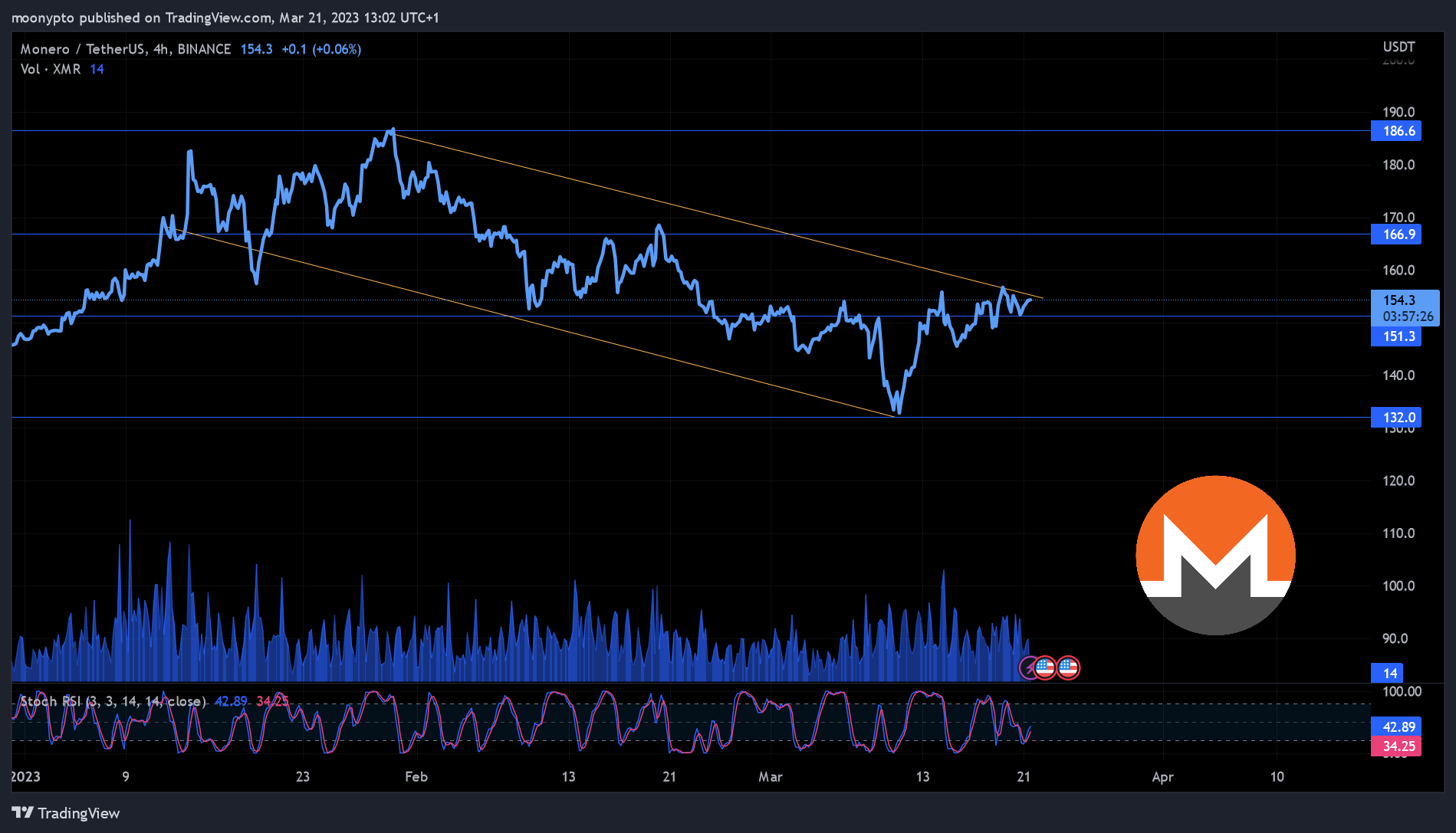Click the Mar date label on time axis
1456x833 pixels.
[x=771, y=776]
